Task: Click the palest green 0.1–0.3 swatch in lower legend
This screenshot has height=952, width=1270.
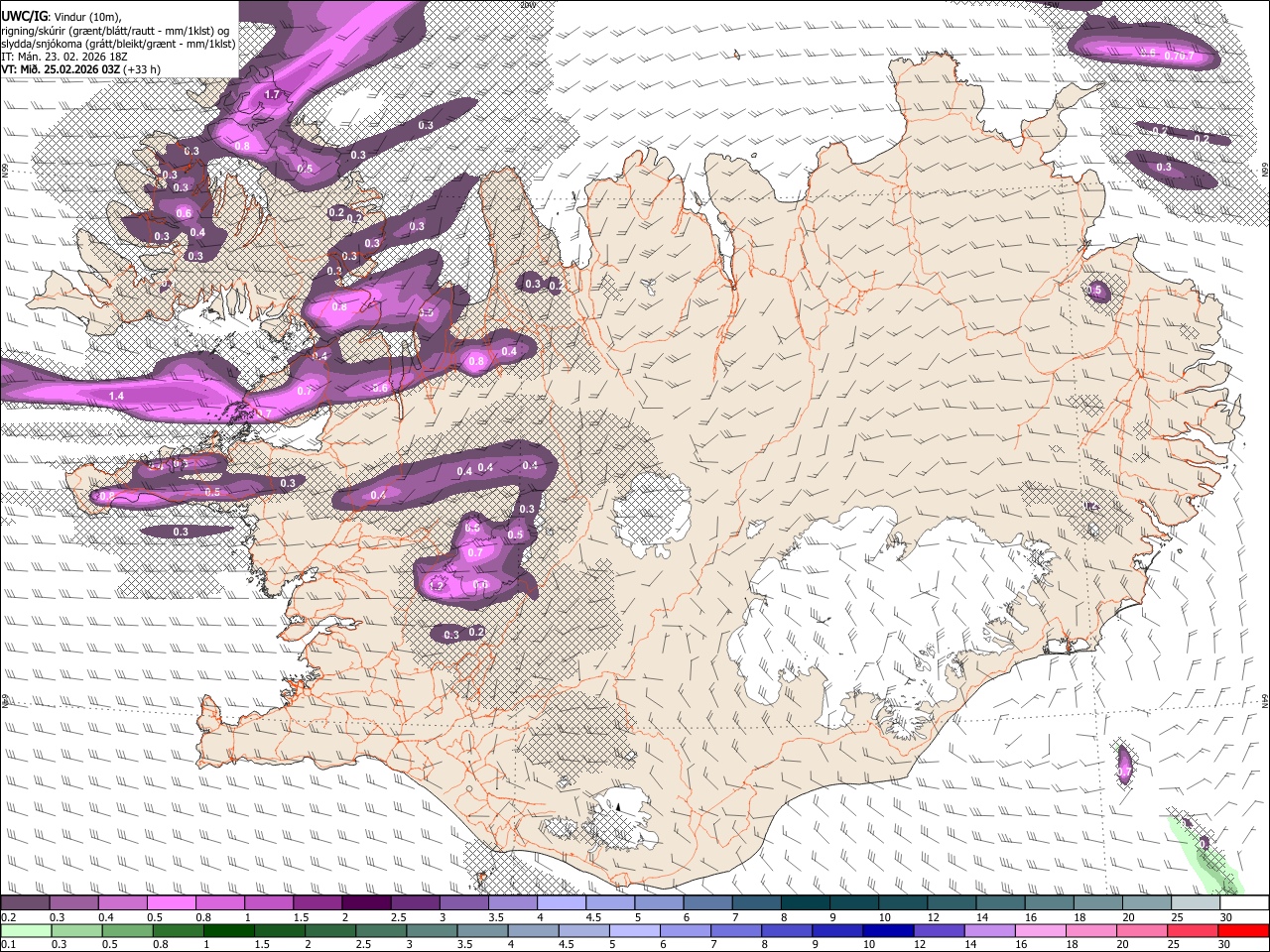Action: pyautogui.click(x=27, y=930)
